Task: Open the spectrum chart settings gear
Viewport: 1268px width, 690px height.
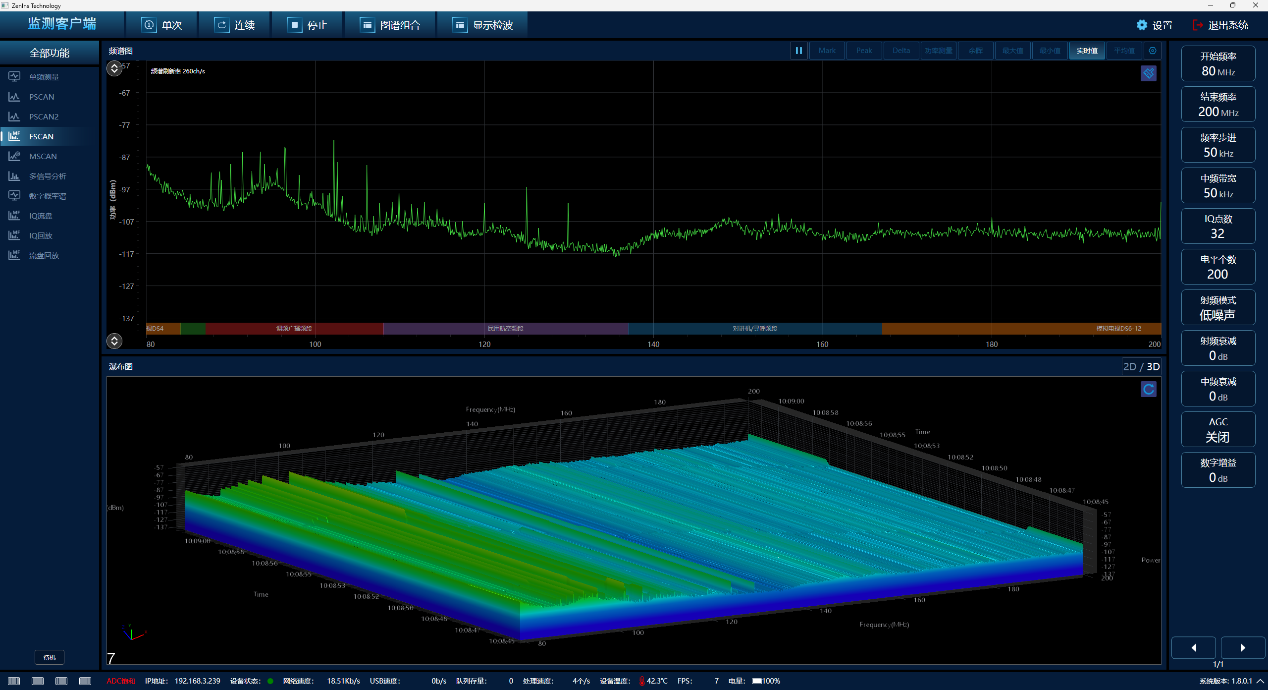Action: point(1152,50)
